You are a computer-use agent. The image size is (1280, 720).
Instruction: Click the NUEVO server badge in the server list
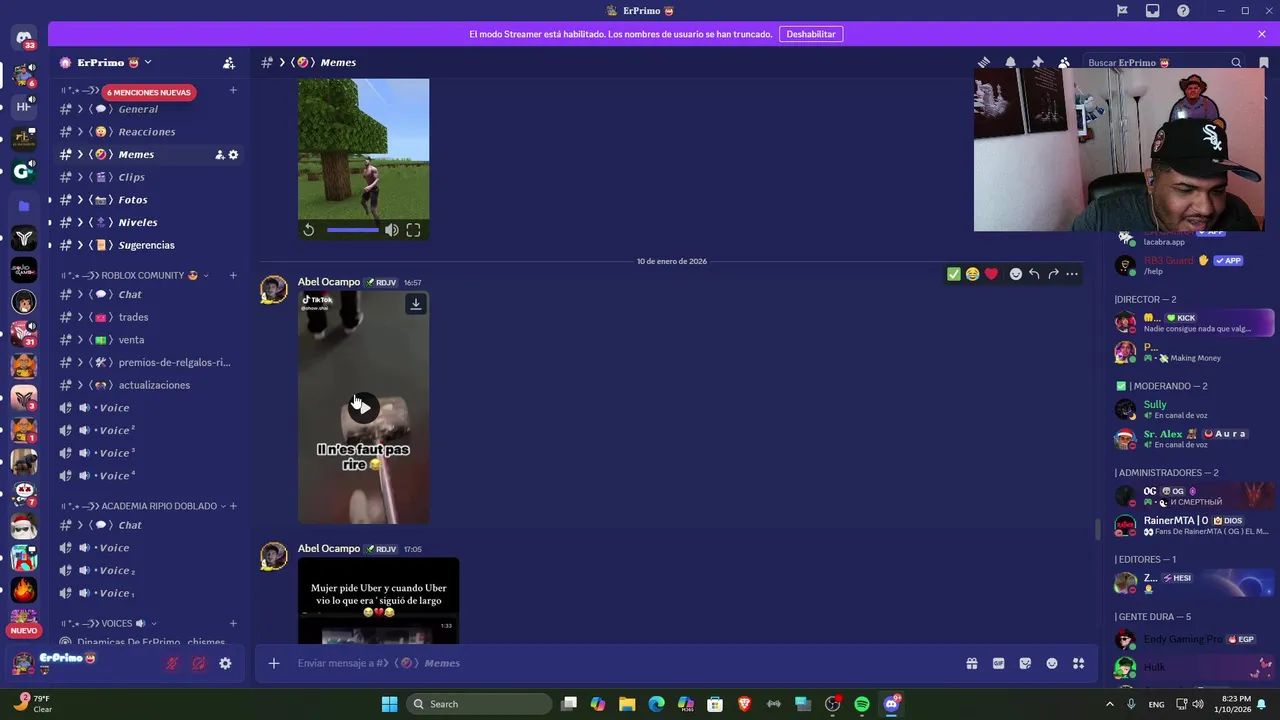click(24, 631)
